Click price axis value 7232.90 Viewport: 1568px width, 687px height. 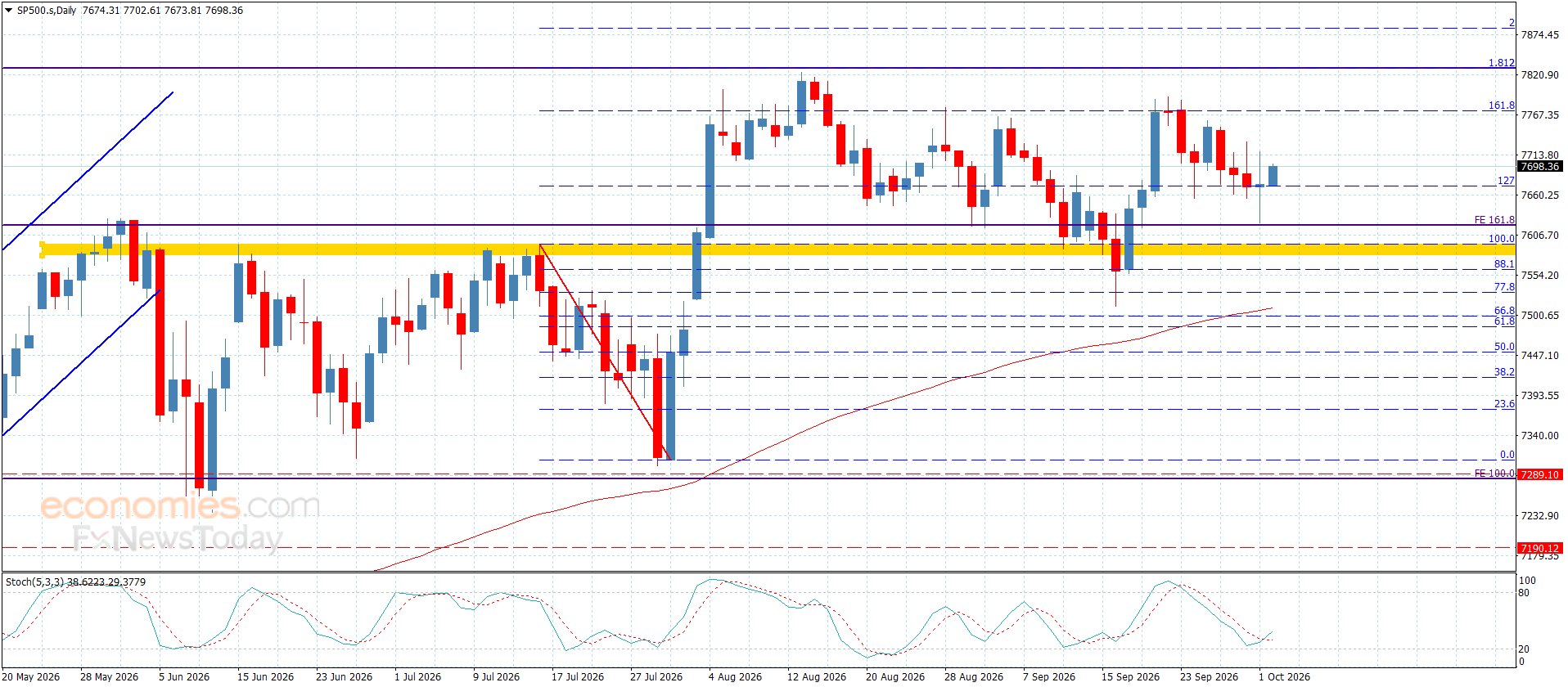click(1539, 515)
